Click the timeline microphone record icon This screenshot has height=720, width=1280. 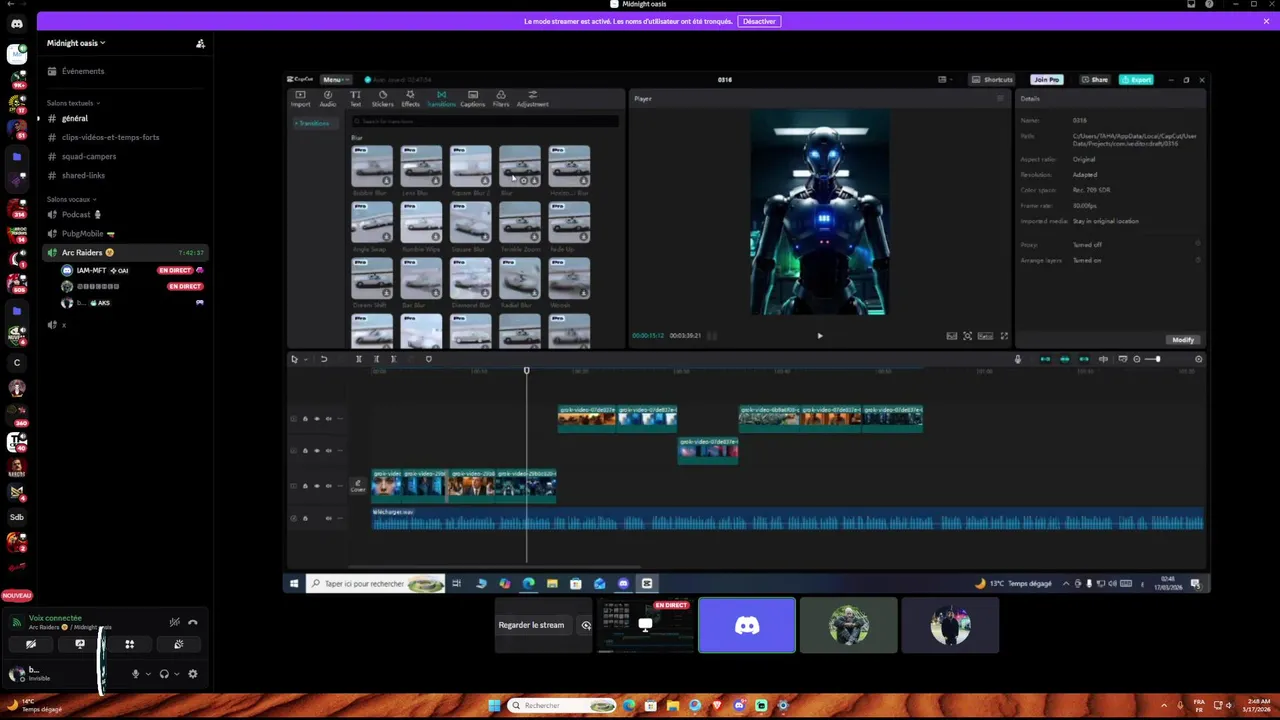click(1018, 359)
